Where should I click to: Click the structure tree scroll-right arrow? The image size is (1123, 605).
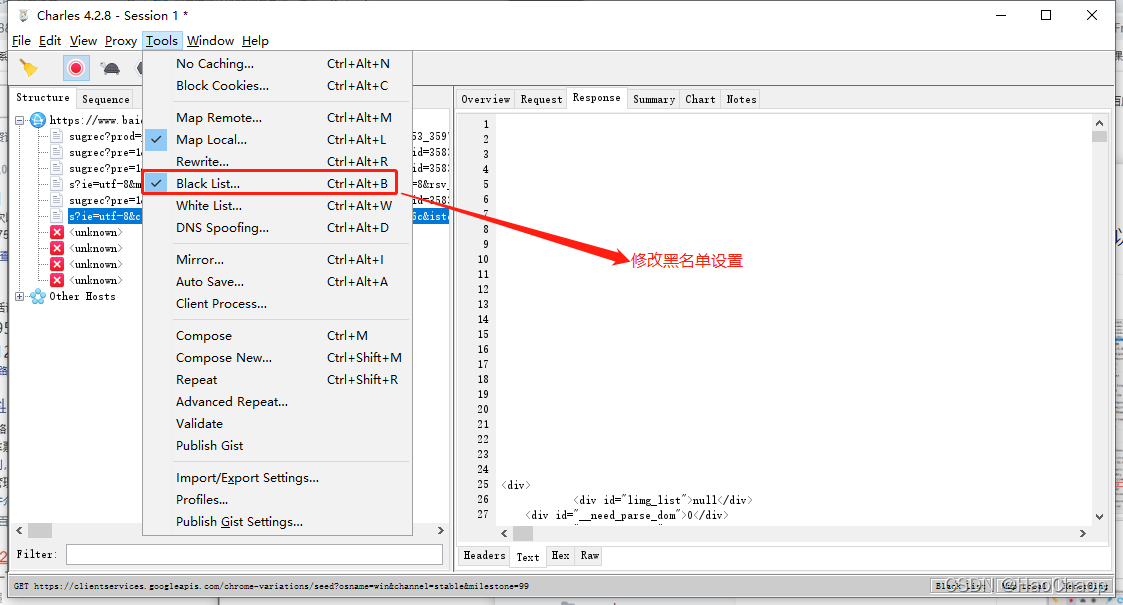click(x=440, y=531)
